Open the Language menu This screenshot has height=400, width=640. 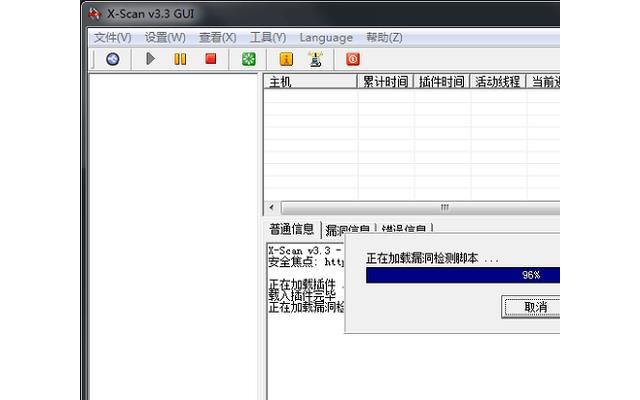(326, 38)
